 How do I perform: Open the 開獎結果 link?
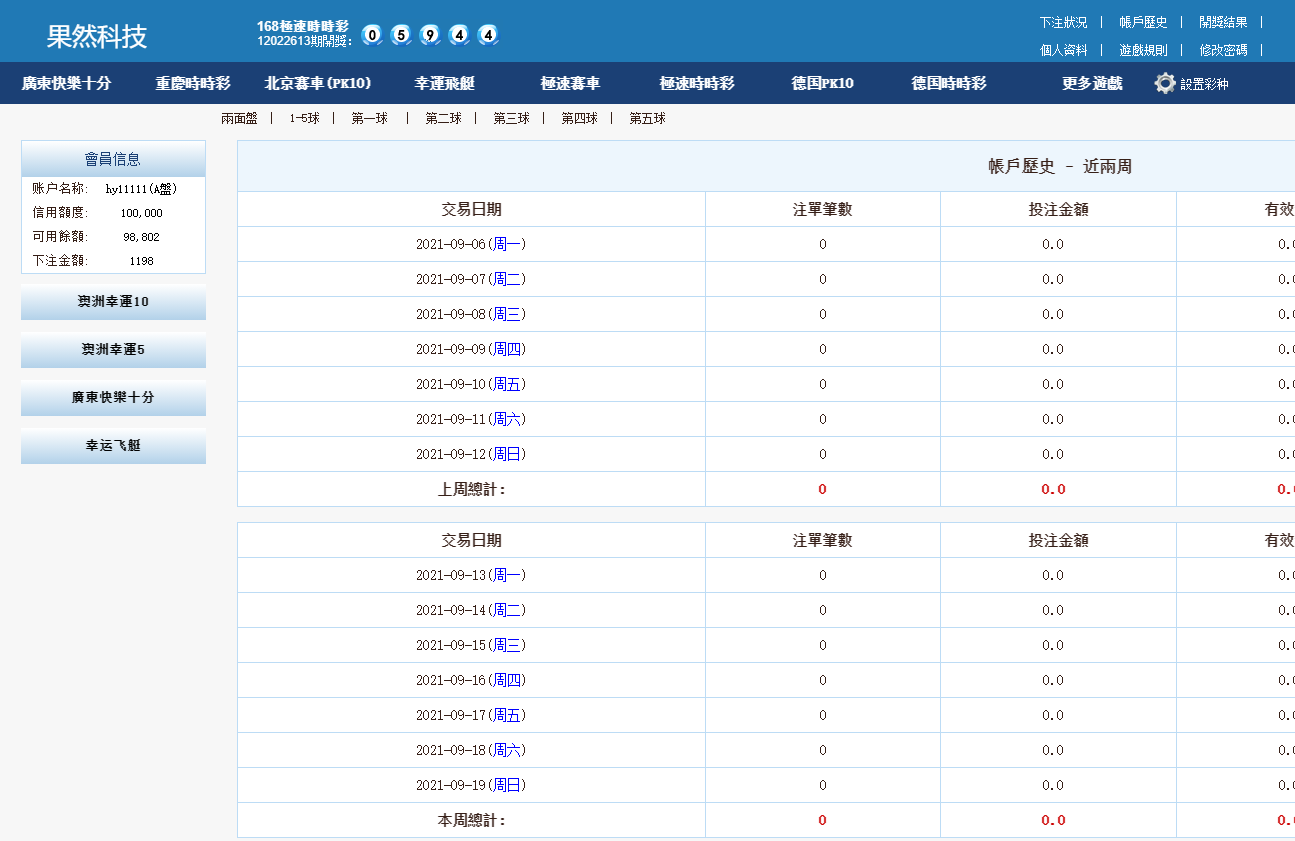click(x=1223, y=21)
